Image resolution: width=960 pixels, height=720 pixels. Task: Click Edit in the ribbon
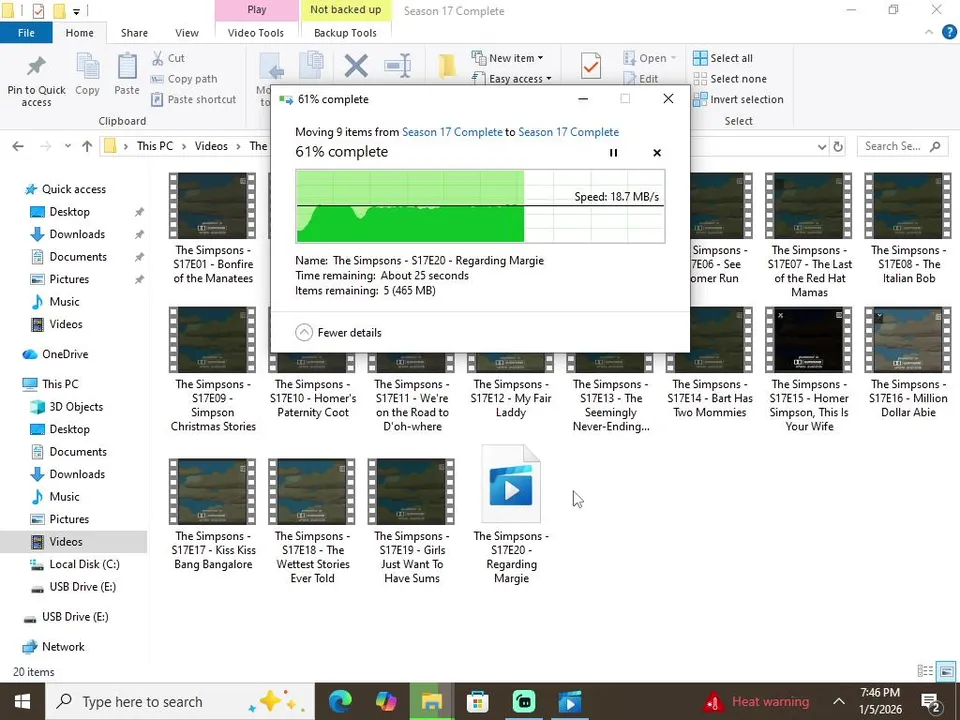[640, 79]
